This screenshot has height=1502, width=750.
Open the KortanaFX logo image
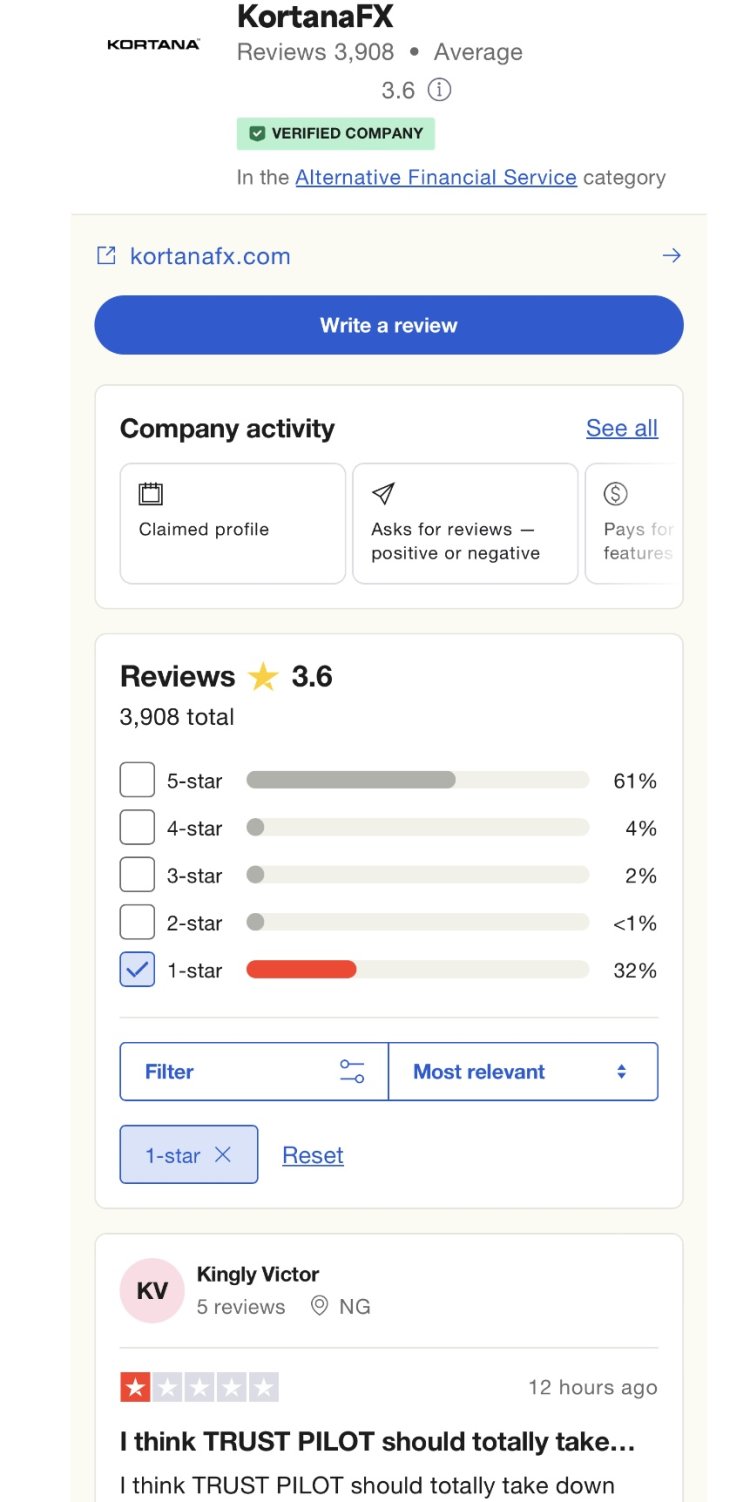[153, 44]
